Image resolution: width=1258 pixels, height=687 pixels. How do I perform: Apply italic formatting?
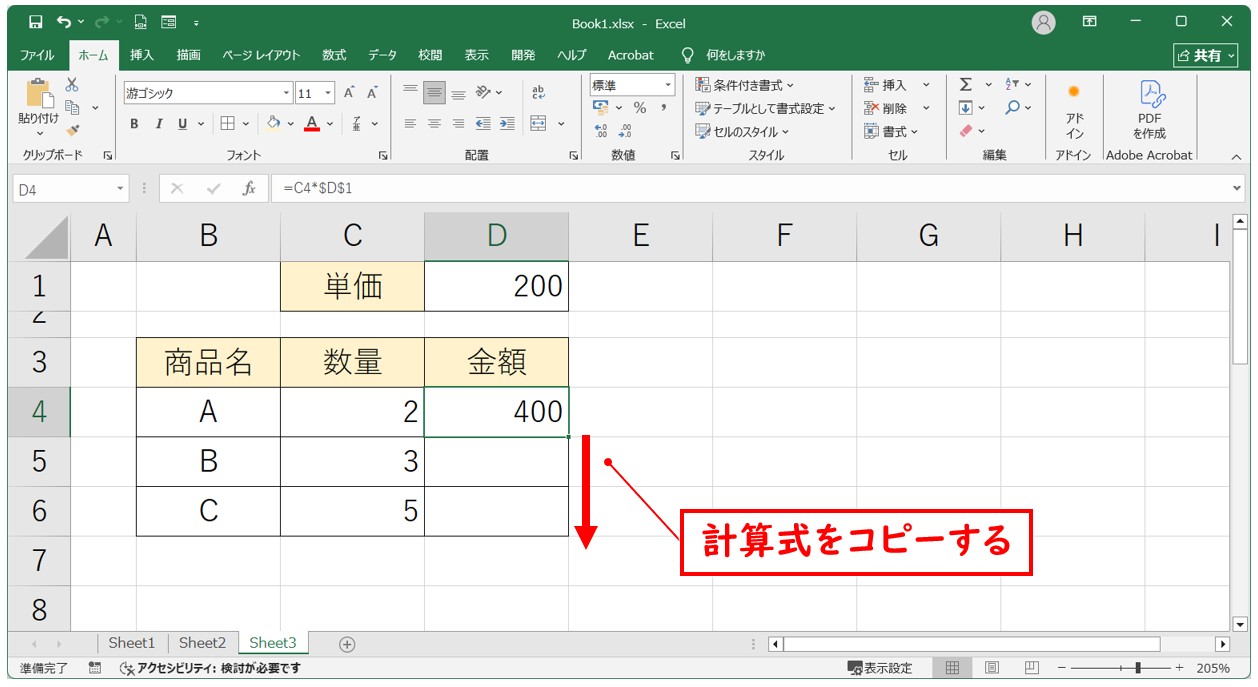pyautogui.click(x=160, y=124)
